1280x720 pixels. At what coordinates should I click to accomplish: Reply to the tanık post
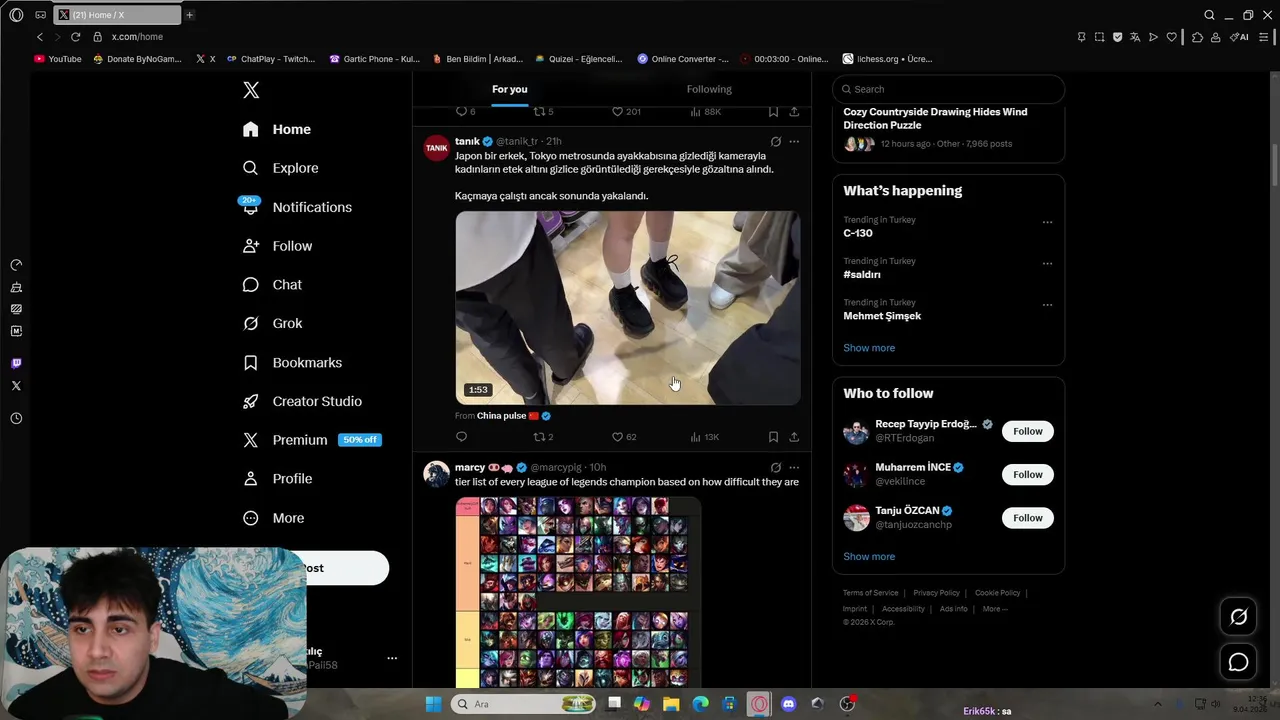461,437
